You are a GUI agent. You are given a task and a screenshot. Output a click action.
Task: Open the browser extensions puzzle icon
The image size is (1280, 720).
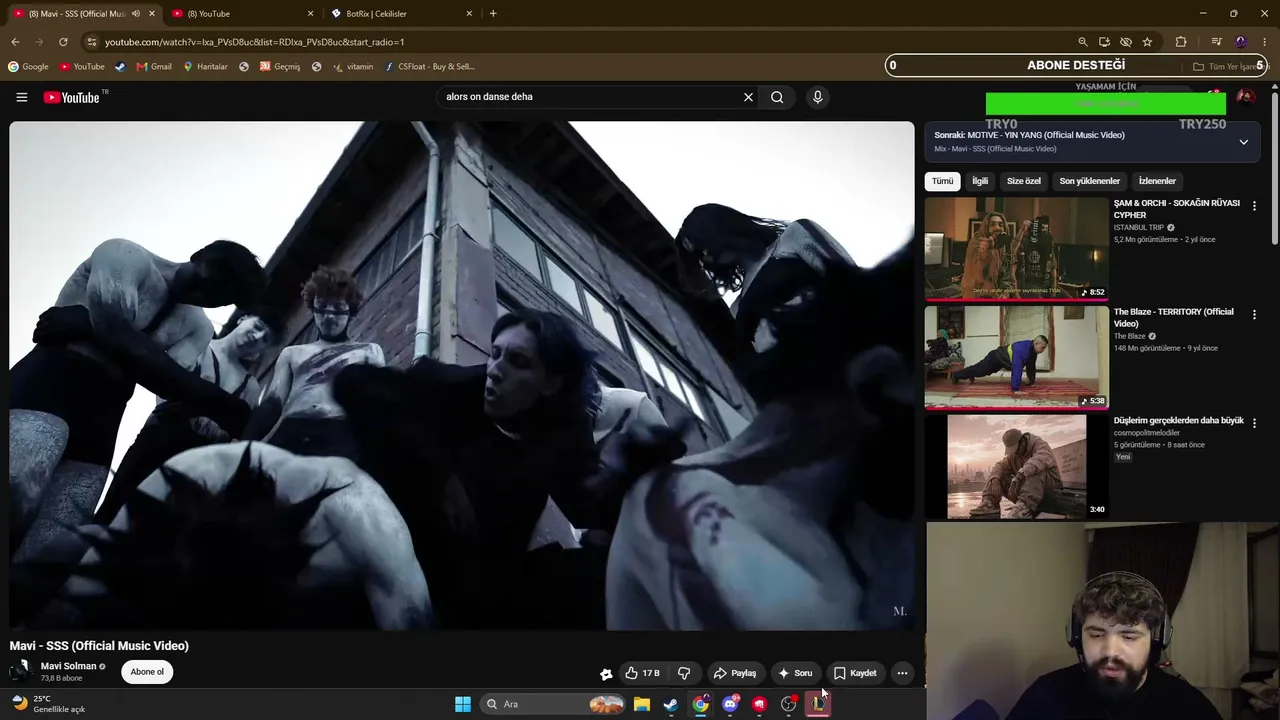point(1181,42)
